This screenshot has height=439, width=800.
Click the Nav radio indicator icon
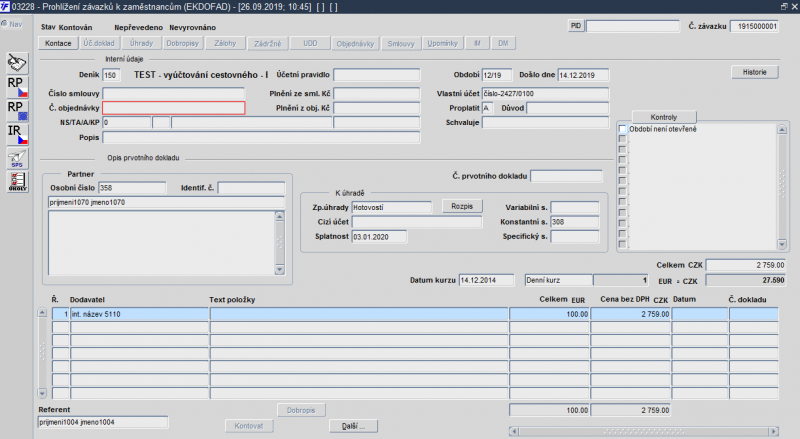point(4,23)
